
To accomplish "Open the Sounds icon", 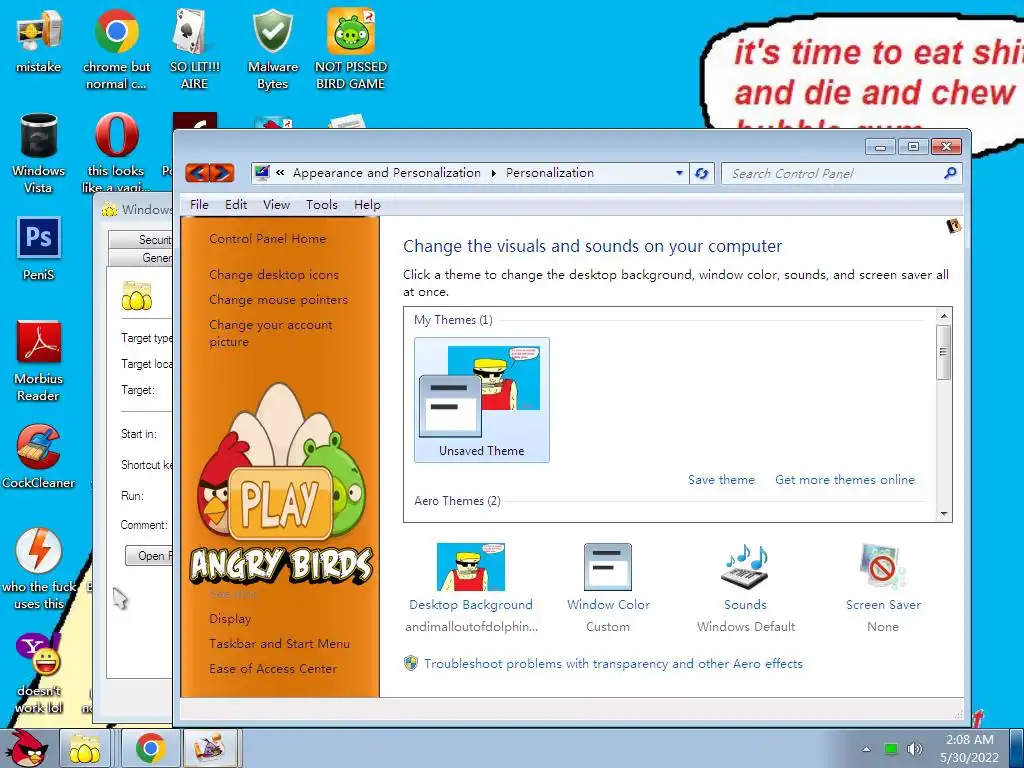I will click(x=745, y=567).
